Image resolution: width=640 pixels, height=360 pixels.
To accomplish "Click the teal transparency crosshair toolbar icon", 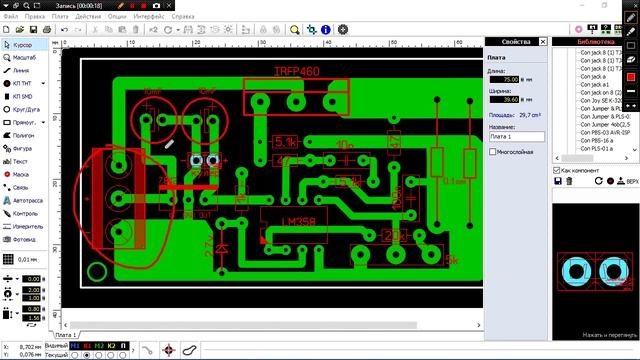I will [x=311, y=30].
